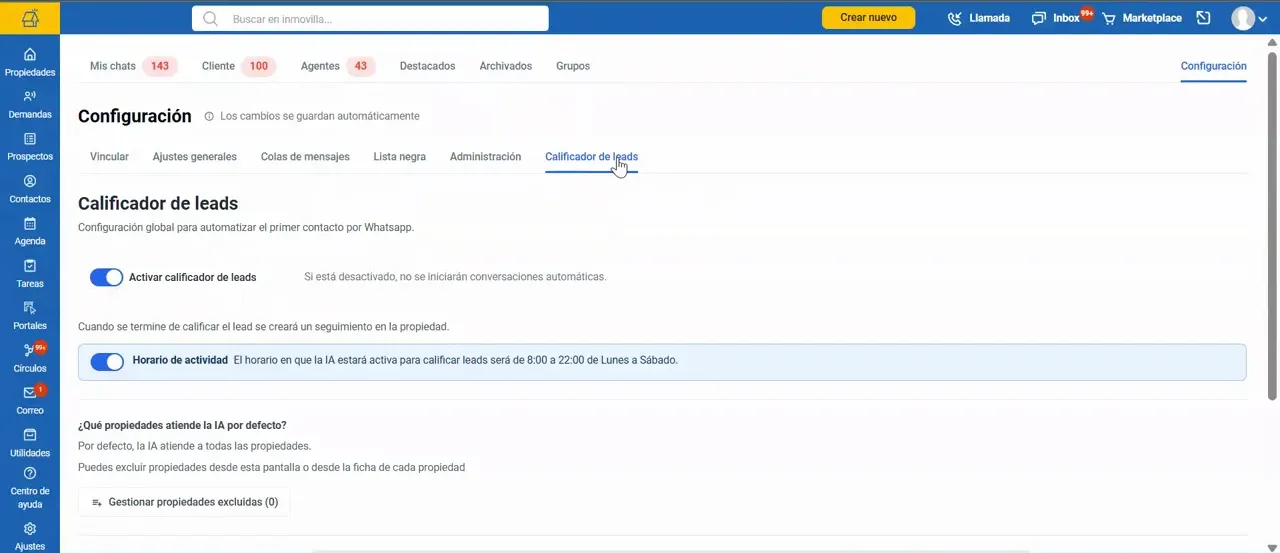
Task: Click the '143' Mis chats badge
Action: (160, 66)
